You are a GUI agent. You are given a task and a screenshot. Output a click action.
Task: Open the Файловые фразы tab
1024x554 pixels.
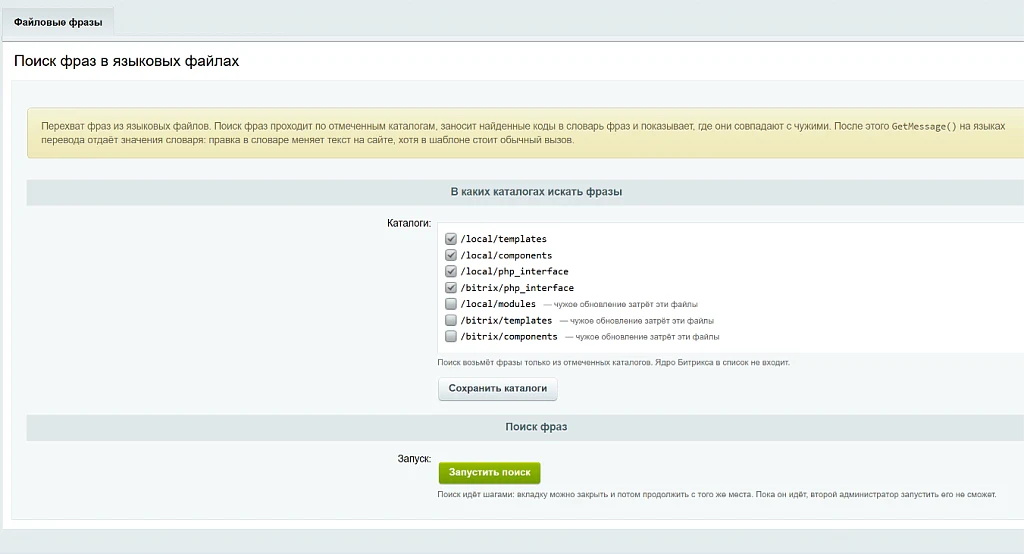[x=58, y=22]
